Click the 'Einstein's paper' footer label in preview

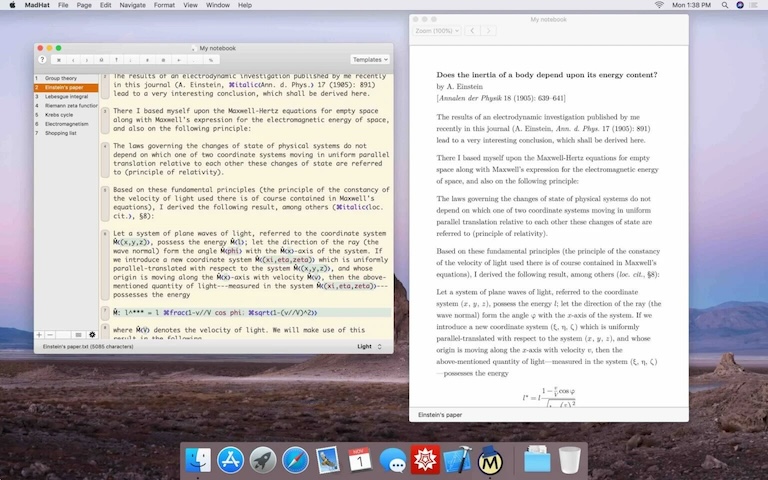[x=440, y=415]
